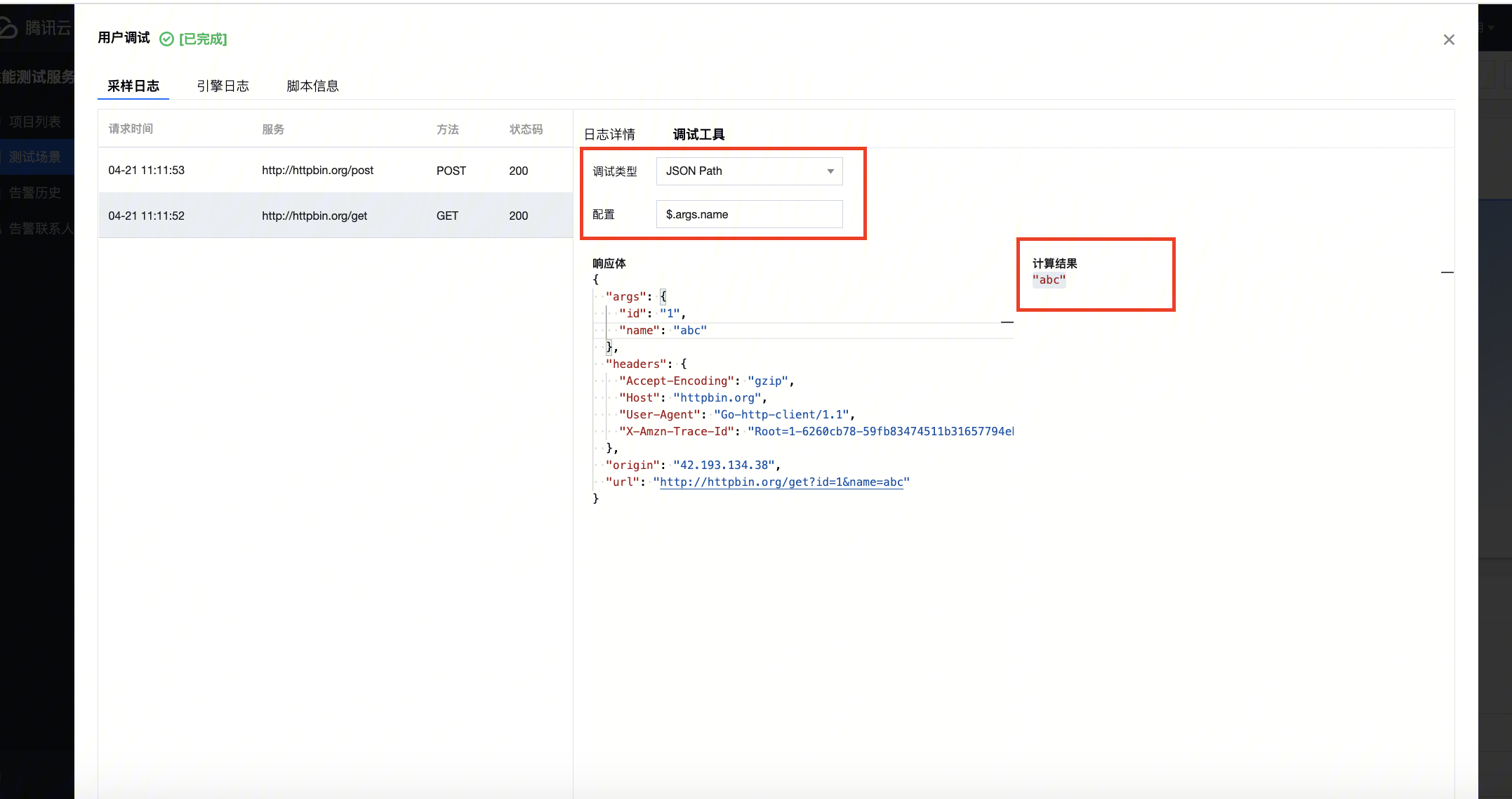
Task: Fold the "headers" object in response body
Action: pyautogui.click(x=684, y=364)
